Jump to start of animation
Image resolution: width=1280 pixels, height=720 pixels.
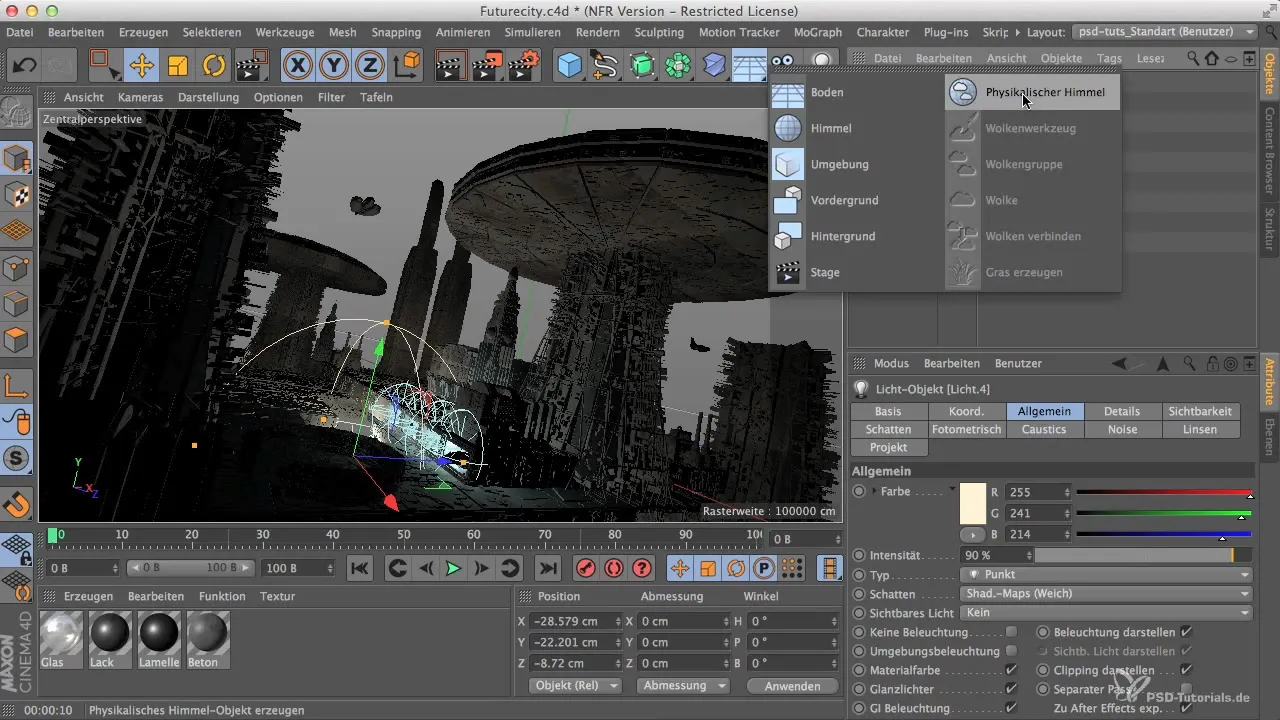point(359,568)
